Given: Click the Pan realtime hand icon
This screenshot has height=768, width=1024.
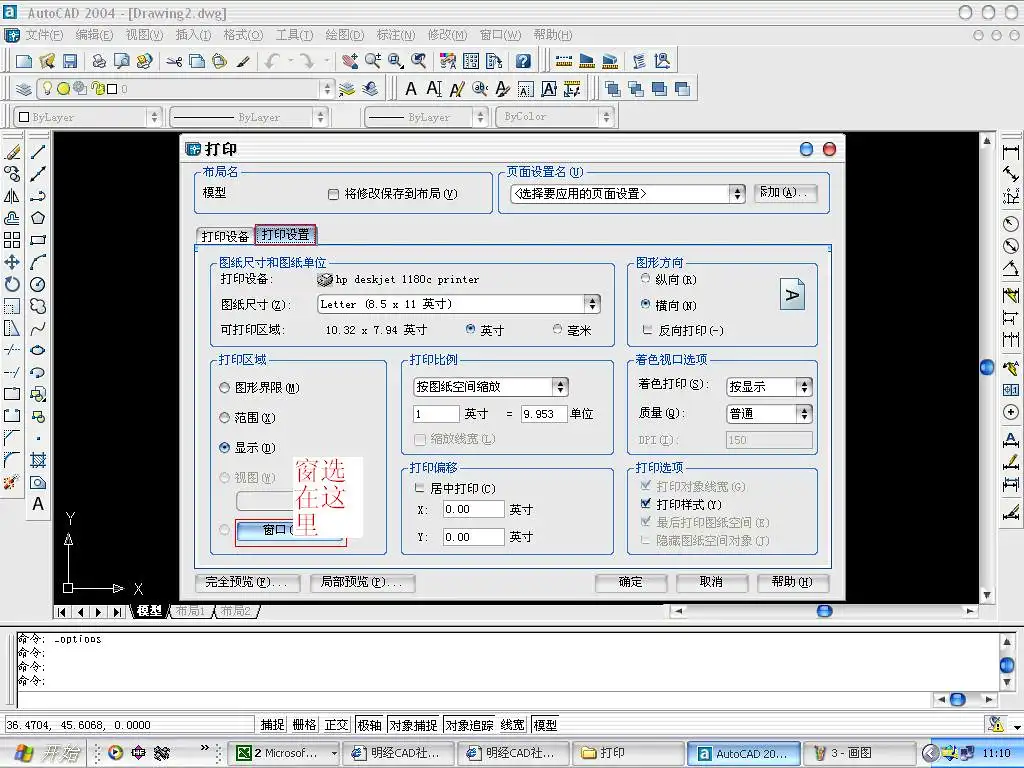Looking at the screenshot, I should pos(350,61).
